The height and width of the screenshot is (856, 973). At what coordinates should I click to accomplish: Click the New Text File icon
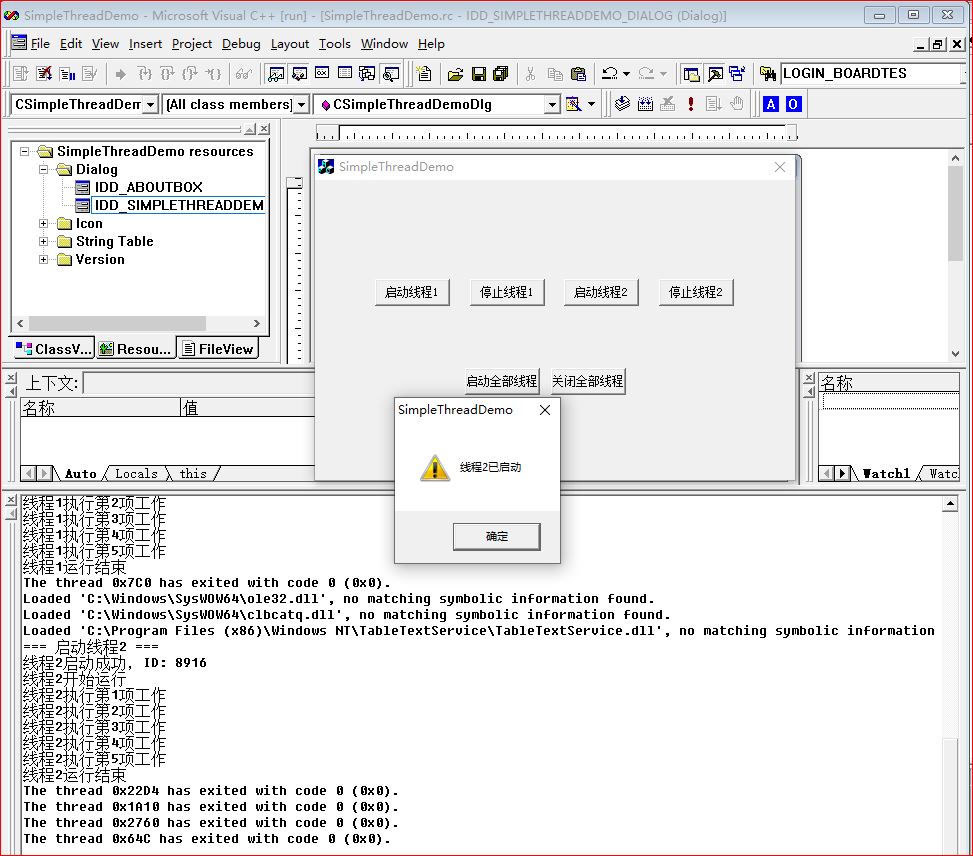424,74
